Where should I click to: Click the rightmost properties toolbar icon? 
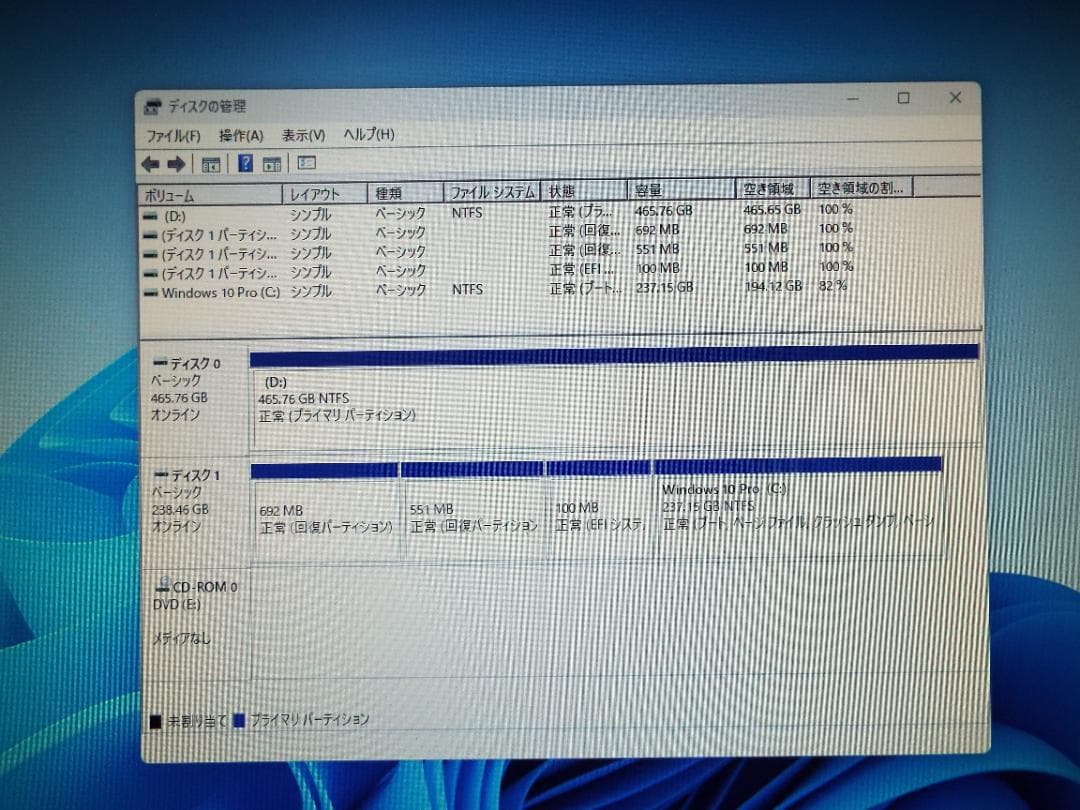(x=308, y=163)
